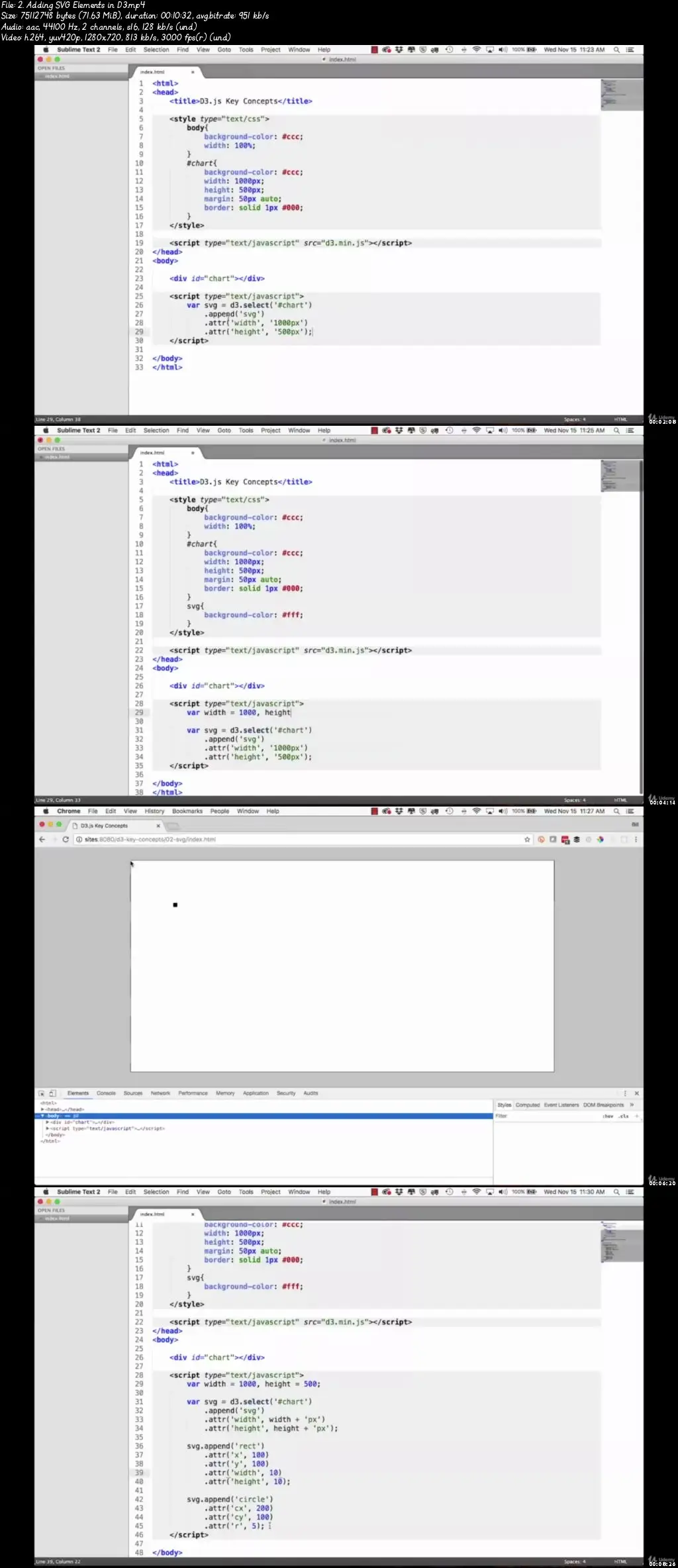Open the Selection menu in the 11:23 AM frame
The width and height of the screenshot is (678, 1568).
[156, 50]
